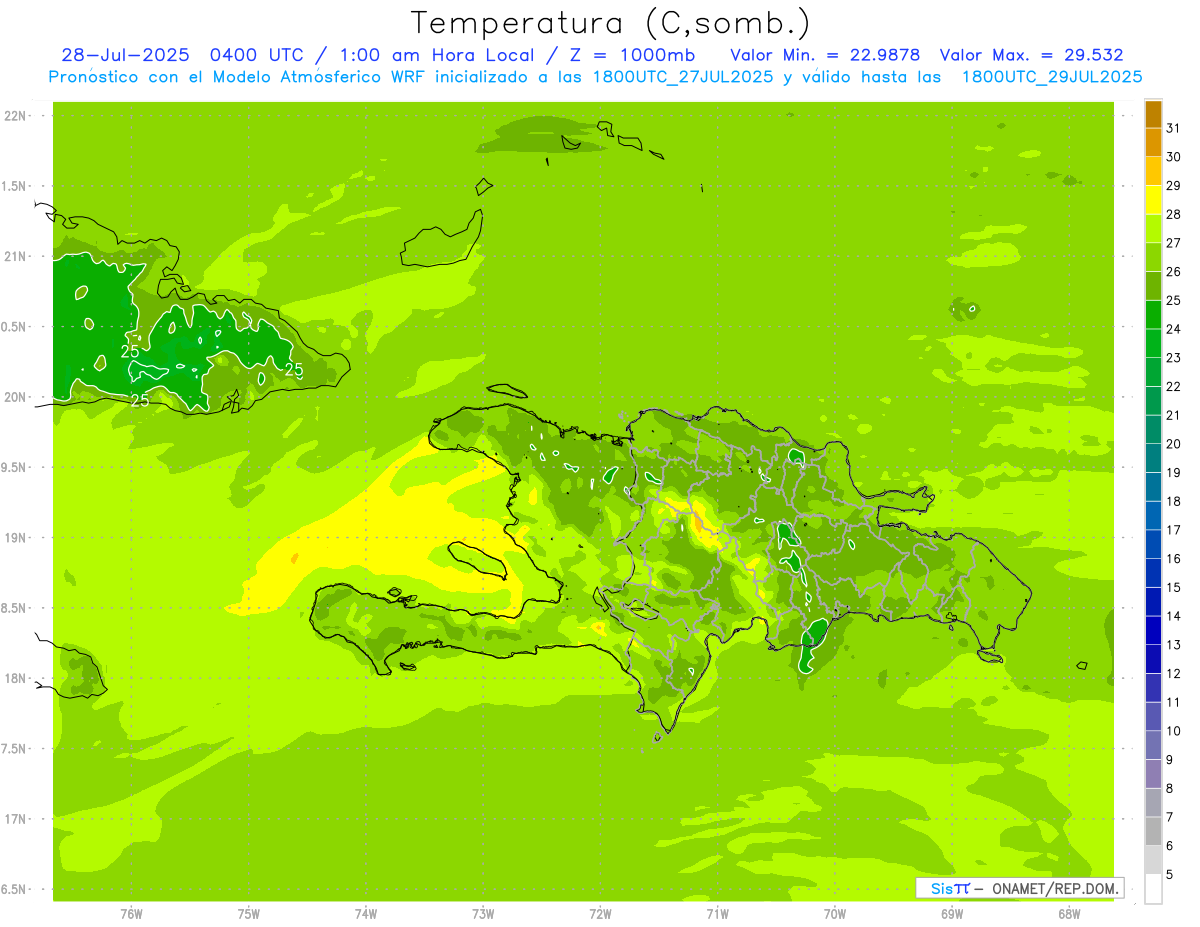Screen dimensions: 1200x927
Task: Click the legend value 24
Action: click(x=1173, y=329)
